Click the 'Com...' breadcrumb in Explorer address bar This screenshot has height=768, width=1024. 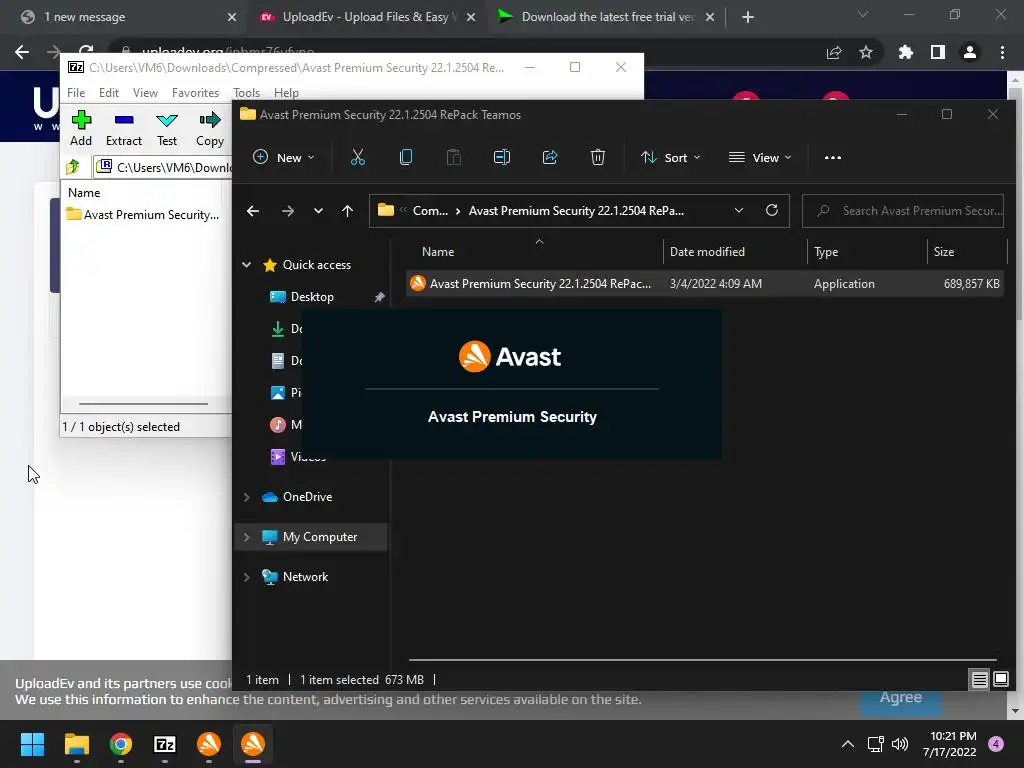click(x=430, y=210)
